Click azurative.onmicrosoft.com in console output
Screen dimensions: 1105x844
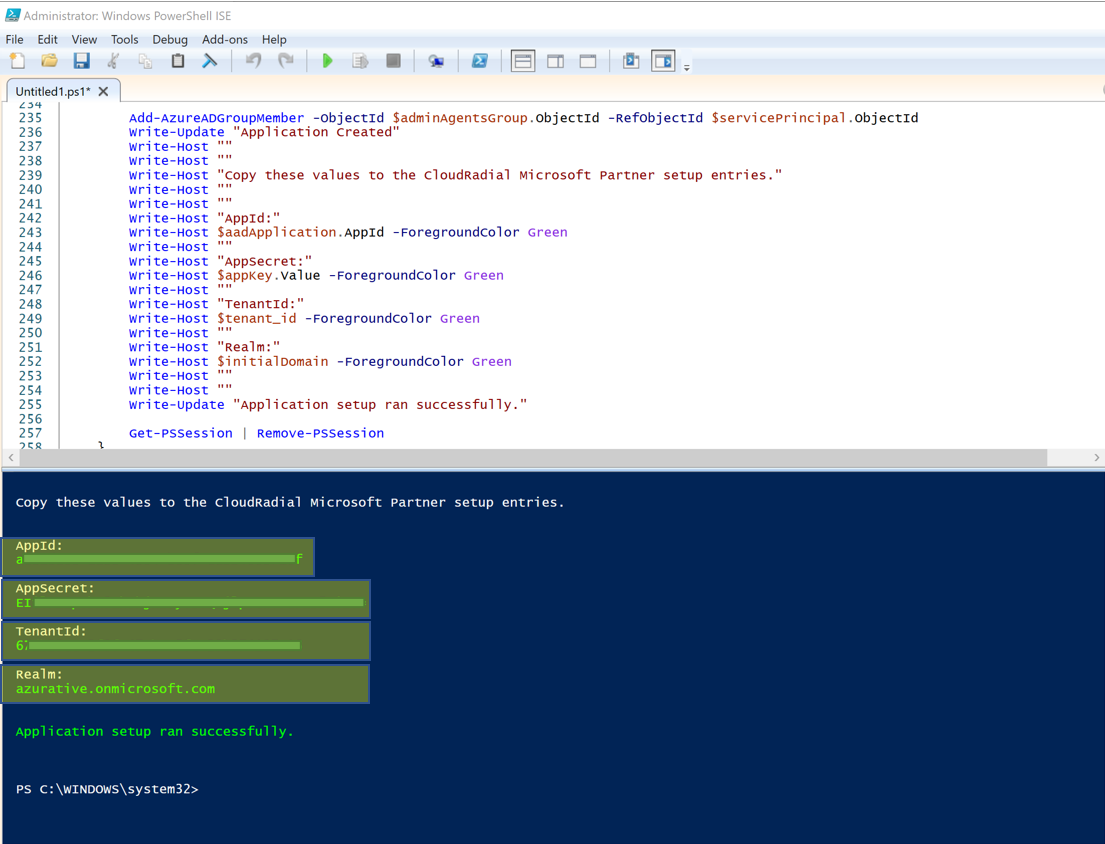[x=116, y=689]
